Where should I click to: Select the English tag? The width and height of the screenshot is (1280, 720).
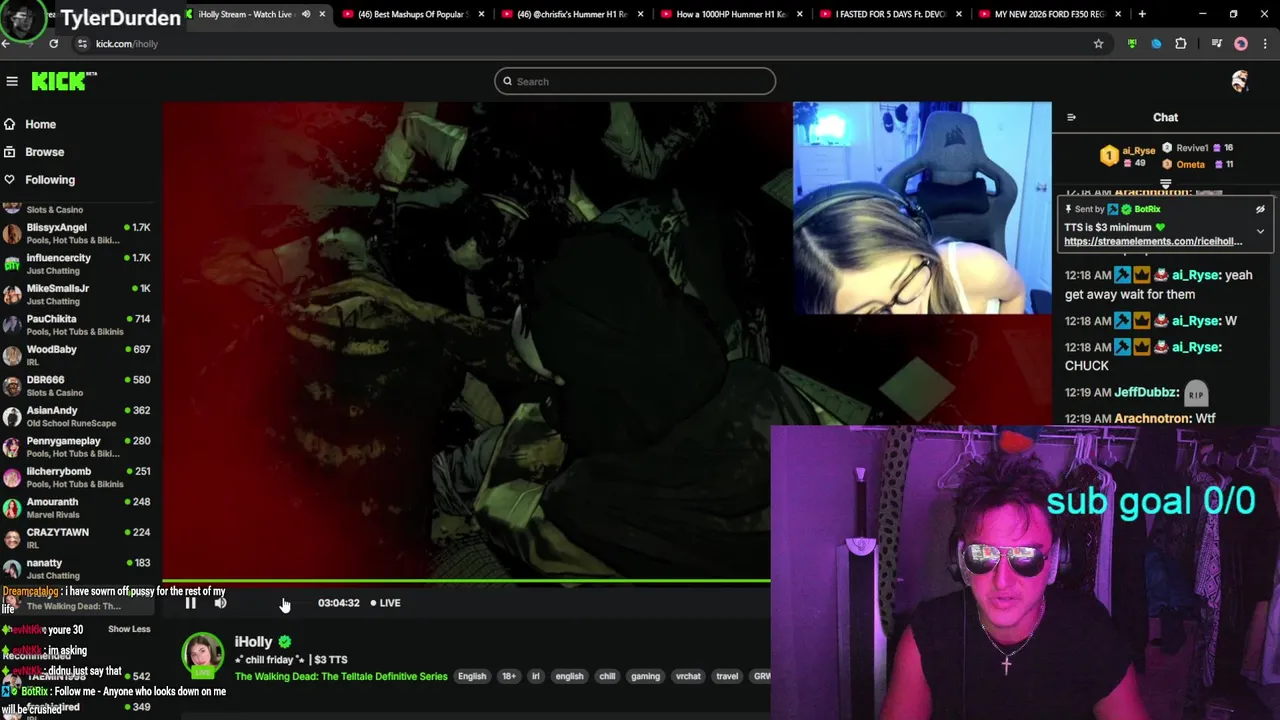pyautogui.click(x=472, y=677)
